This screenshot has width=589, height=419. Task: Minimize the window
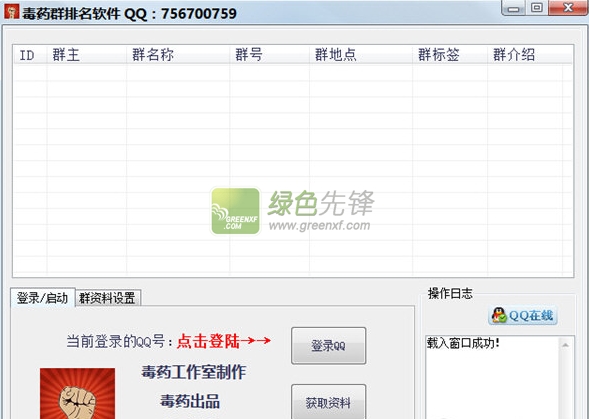point(514,8)
